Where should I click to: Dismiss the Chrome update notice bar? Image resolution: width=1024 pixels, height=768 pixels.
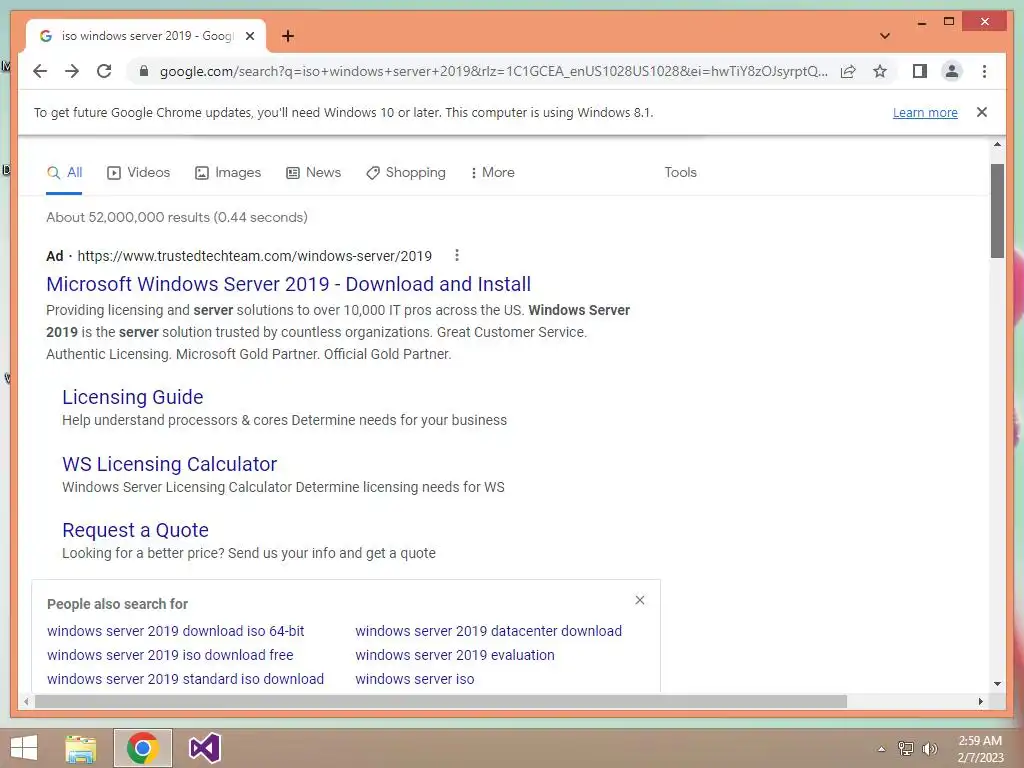pyautogui.click(x=982, y=112)
